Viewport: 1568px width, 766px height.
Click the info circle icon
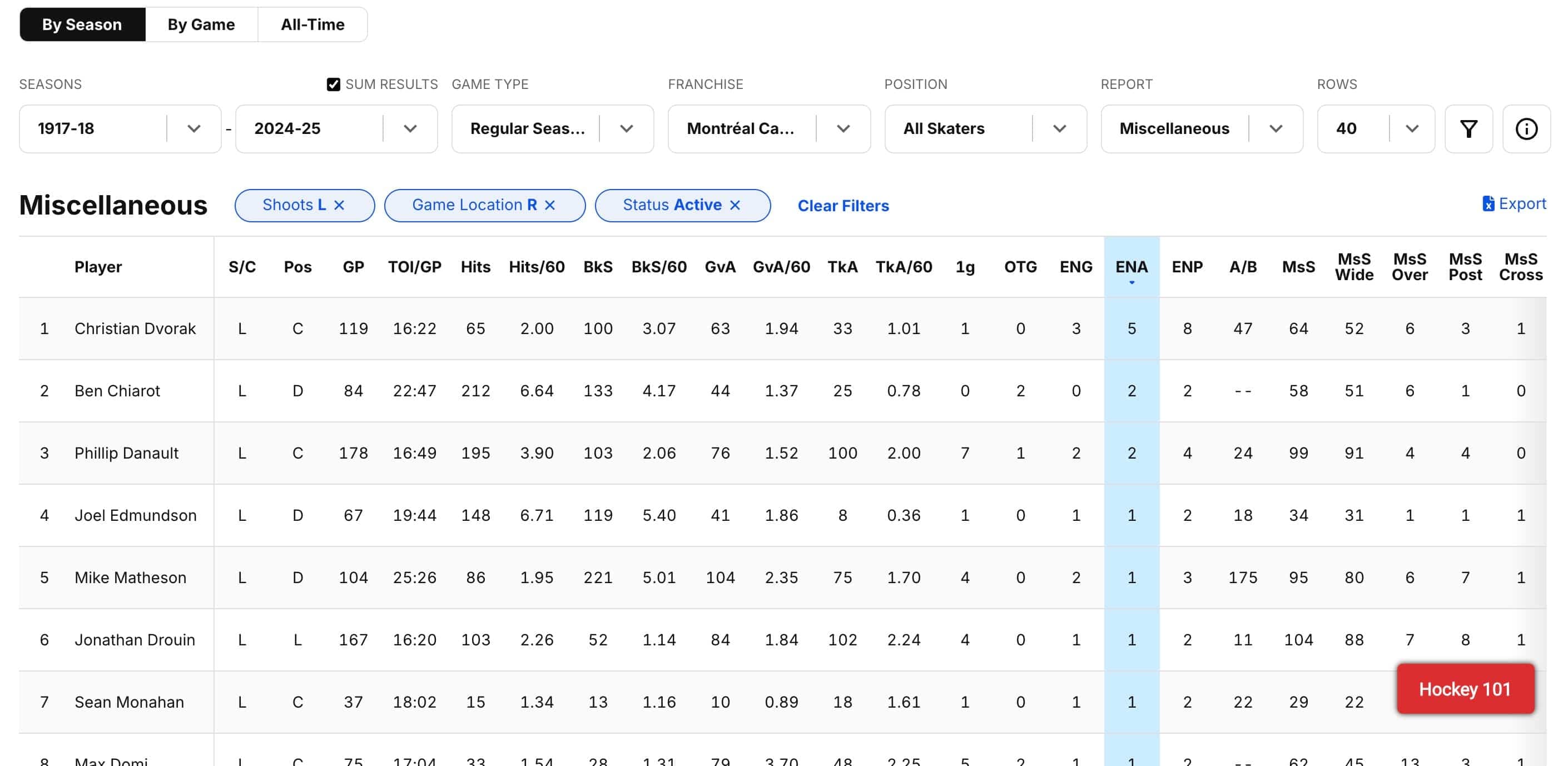click(1526, 128)
